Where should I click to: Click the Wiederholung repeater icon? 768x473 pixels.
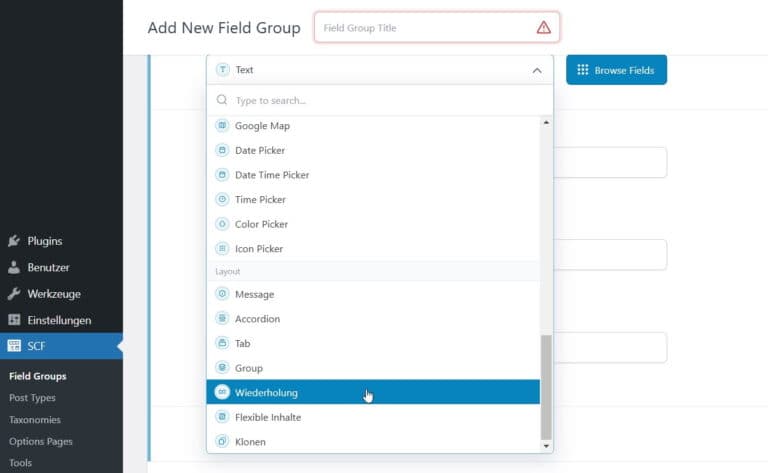click(x=222, y=392)
